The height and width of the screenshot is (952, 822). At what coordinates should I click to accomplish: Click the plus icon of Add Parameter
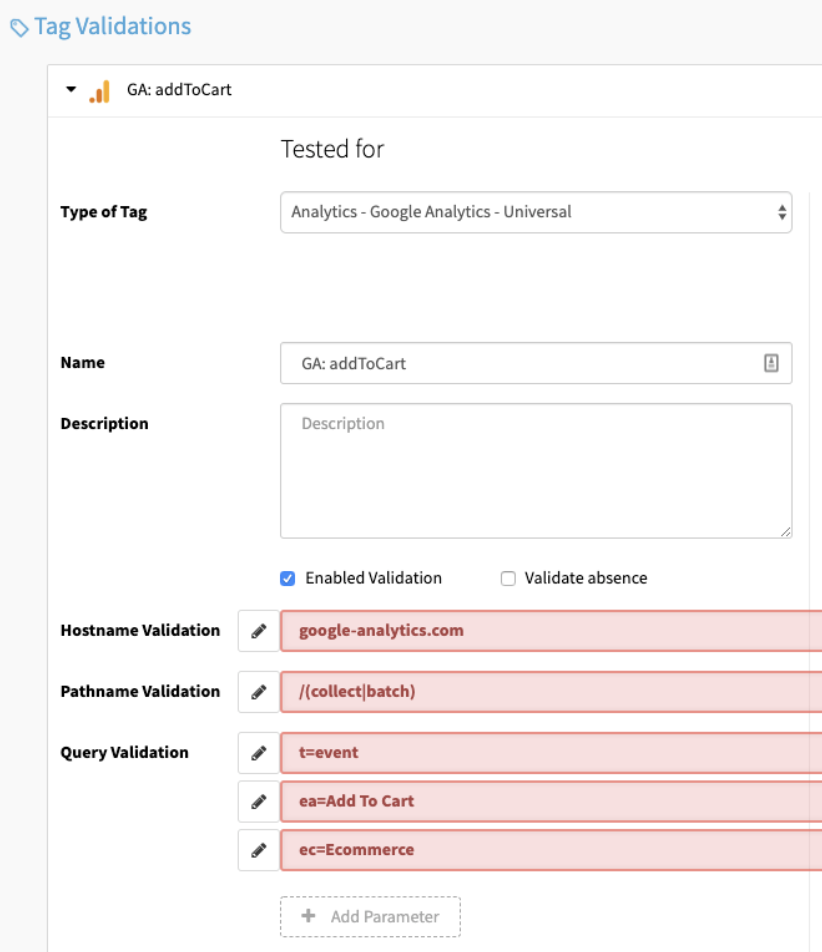coord(309,916)
